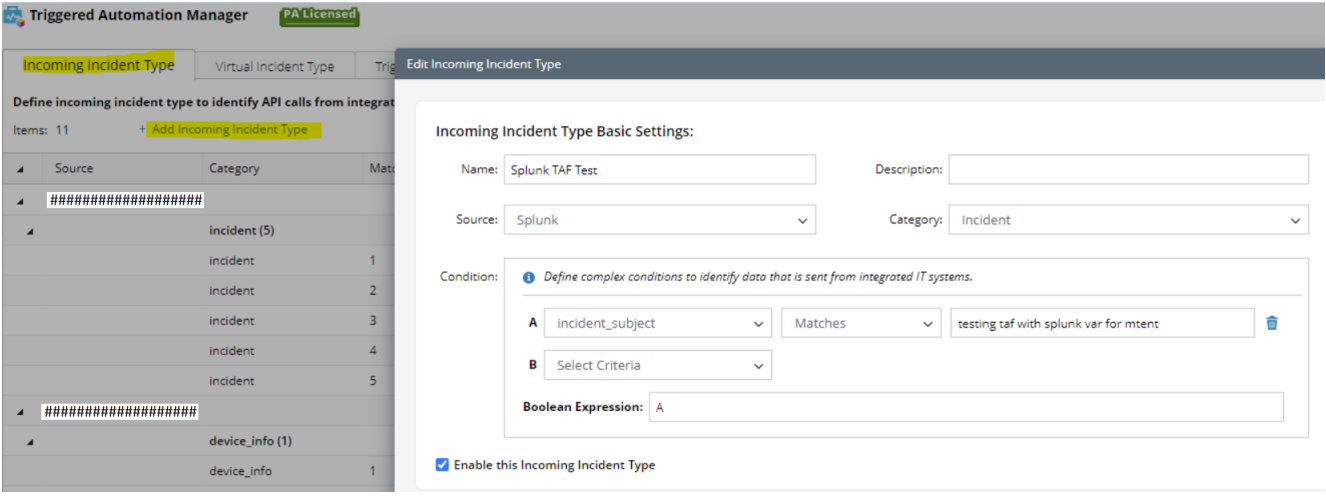
Task: Click the PA Licensed badge
Action: 319,16
